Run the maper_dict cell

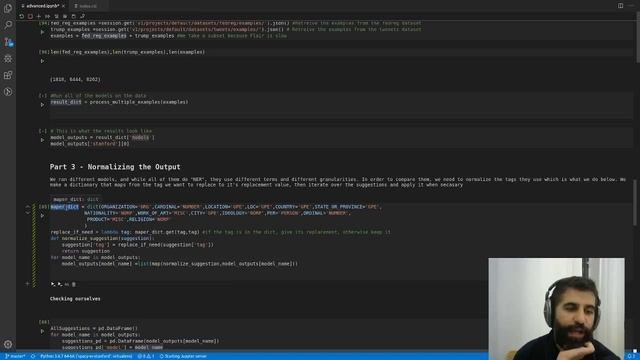tap(42, 216)
